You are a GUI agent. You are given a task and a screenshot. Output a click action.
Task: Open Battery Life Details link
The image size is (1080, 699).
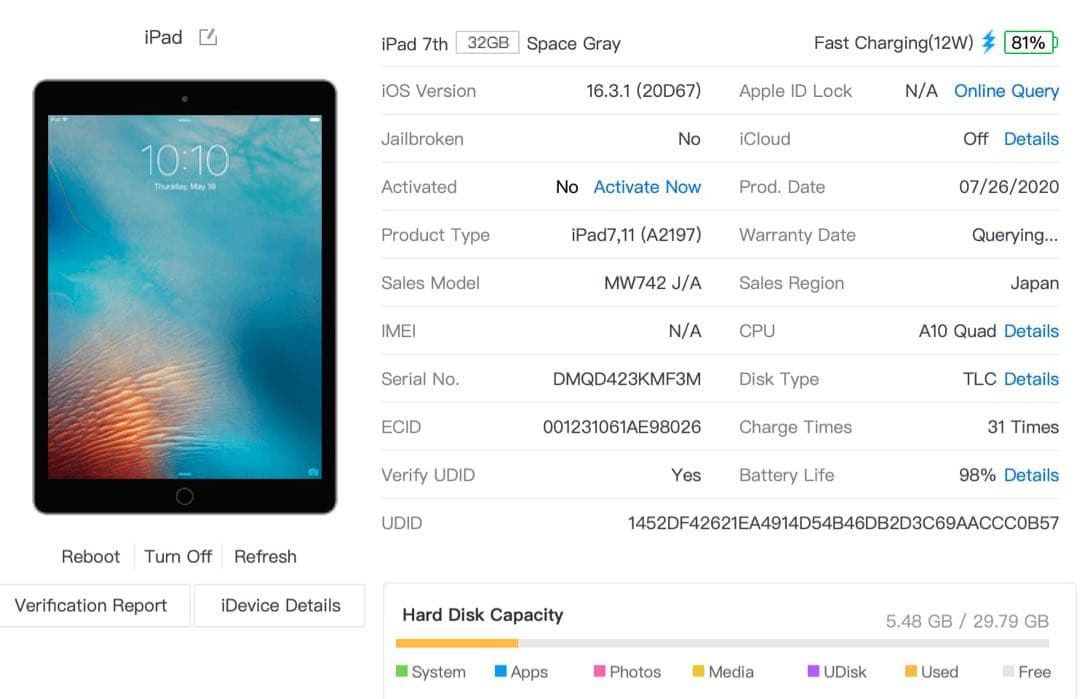point(1031,475)
